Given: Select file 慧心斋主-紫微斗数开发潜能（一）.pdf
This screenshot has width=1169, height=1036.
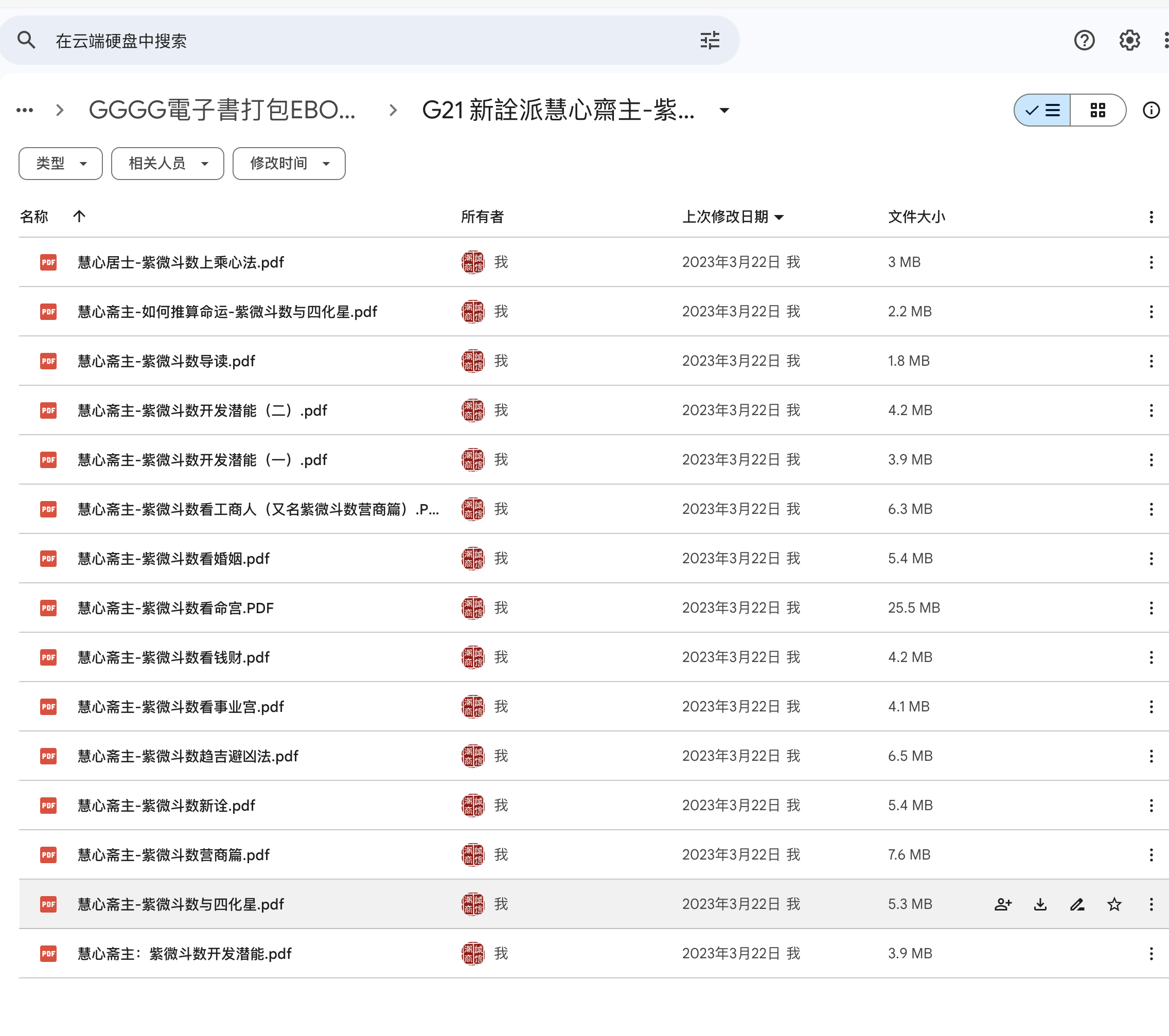Looking at the screenshot, I should [x=594, y=460].
